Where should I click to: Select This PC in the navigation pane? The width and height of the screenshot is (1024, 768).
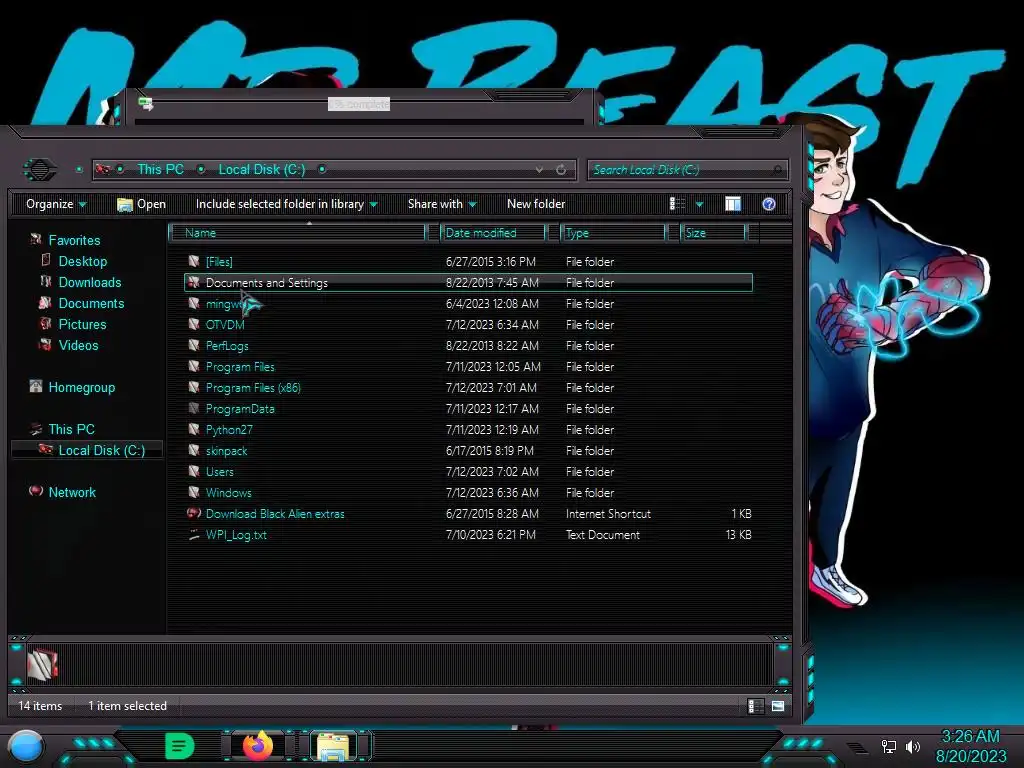coord(71,429)
